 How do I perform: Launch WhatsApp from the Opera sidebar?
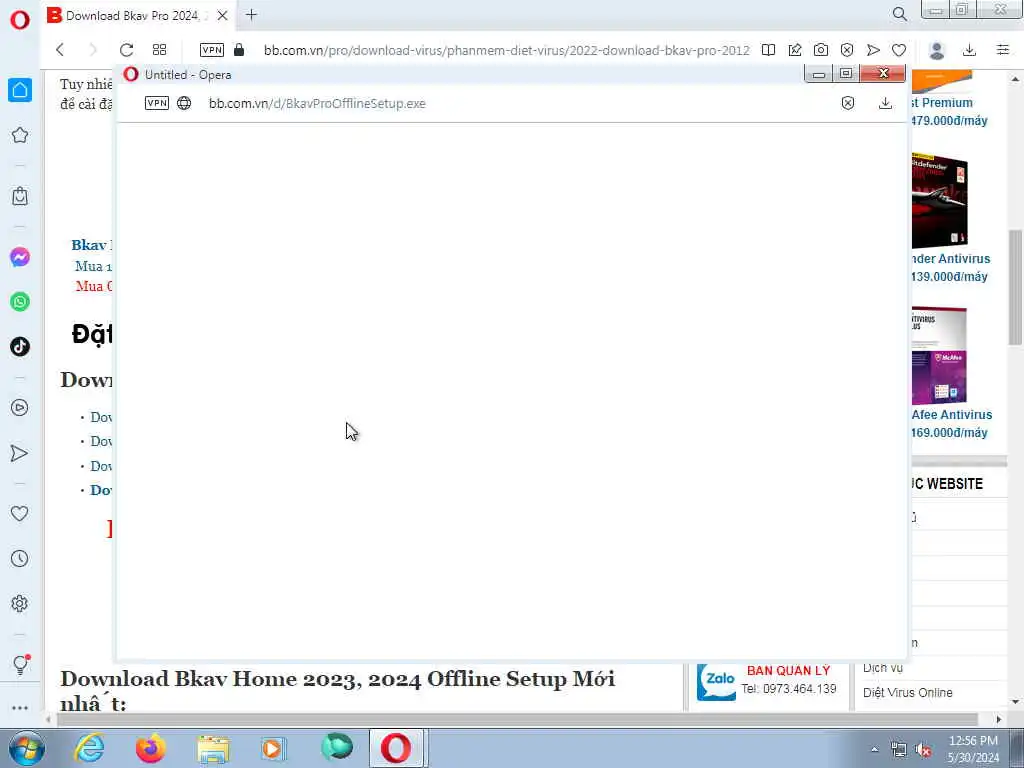click(x=20, y=302)
